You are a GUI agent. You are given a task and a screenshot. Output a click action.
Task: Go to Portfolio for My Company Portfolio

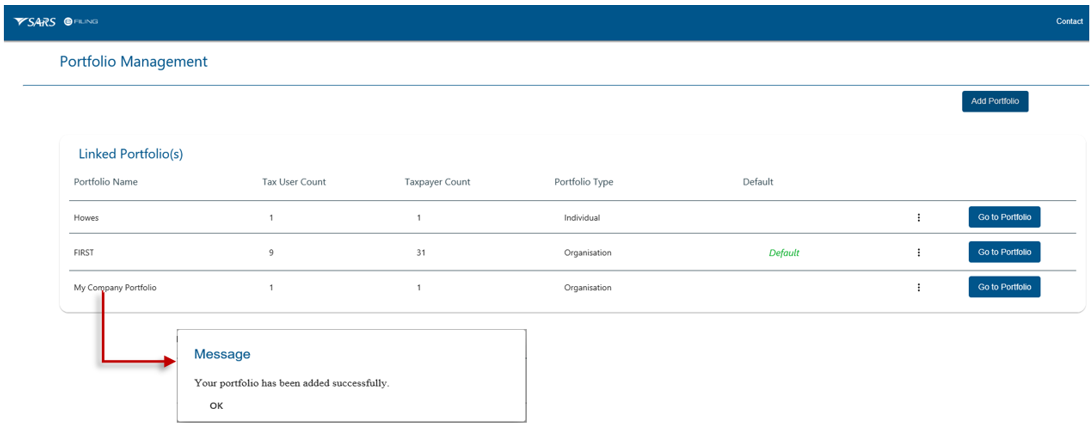(x=1004, y=288)
